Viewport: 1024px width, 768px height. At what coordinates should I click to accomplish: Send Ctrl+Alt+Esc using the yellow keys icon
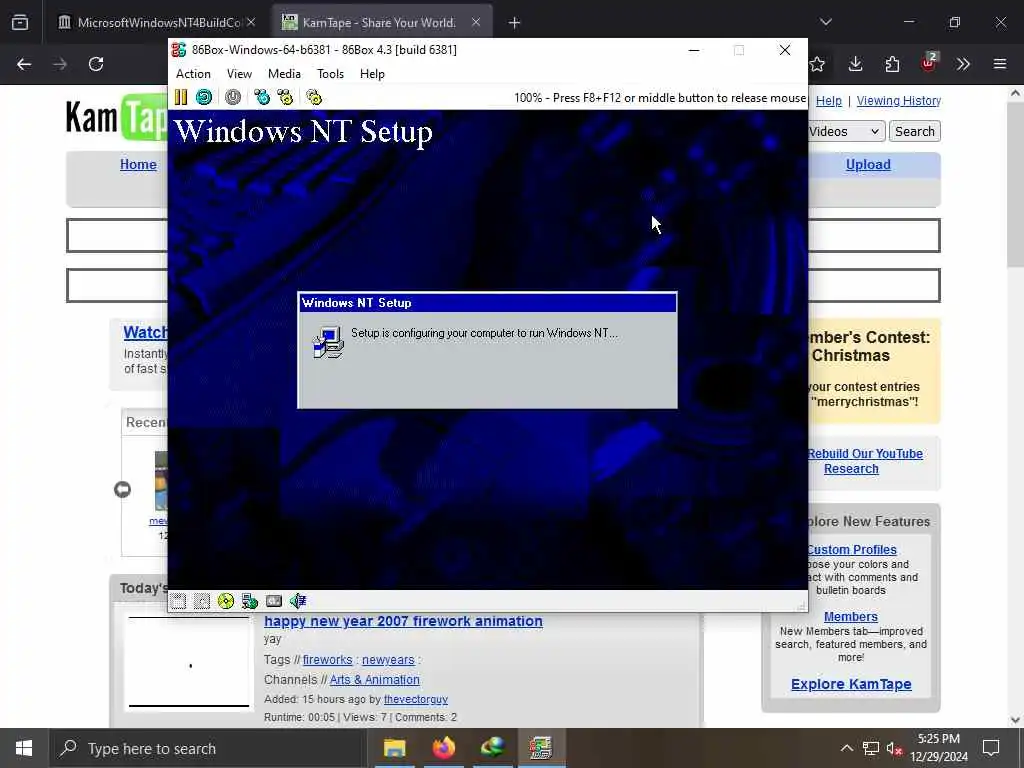285,97
